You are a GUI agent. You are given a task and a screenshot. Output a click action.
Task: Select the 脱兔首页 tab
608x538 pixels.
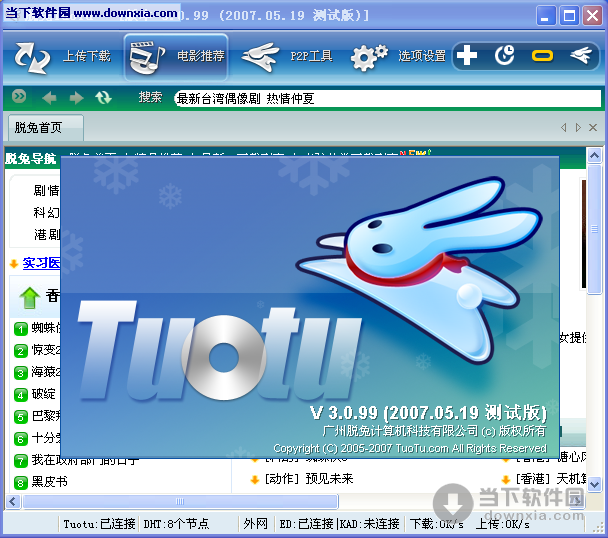[38, 128]
